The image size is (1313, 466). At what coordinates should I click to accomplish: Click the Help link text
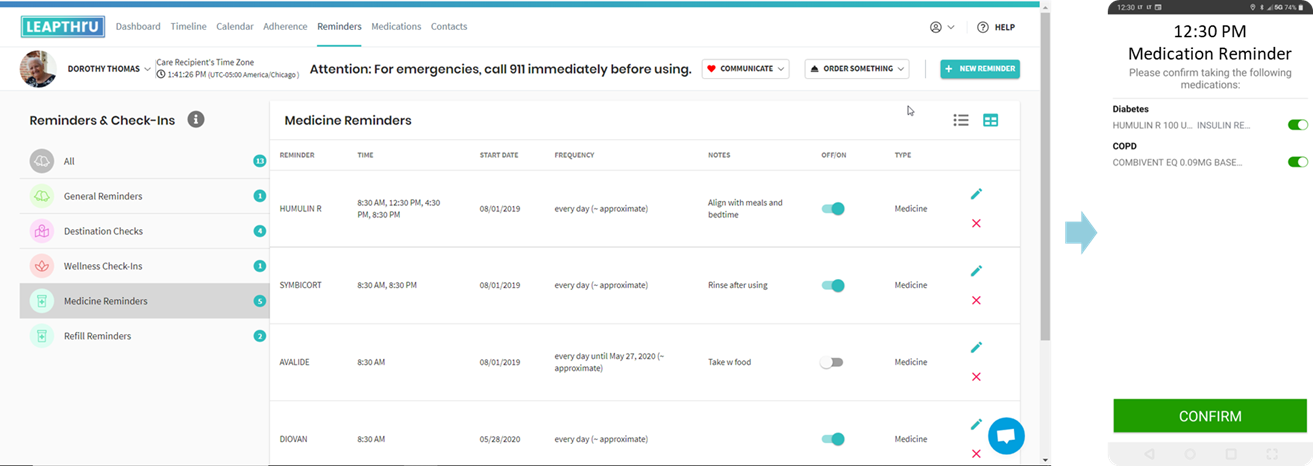[1005, 27]
